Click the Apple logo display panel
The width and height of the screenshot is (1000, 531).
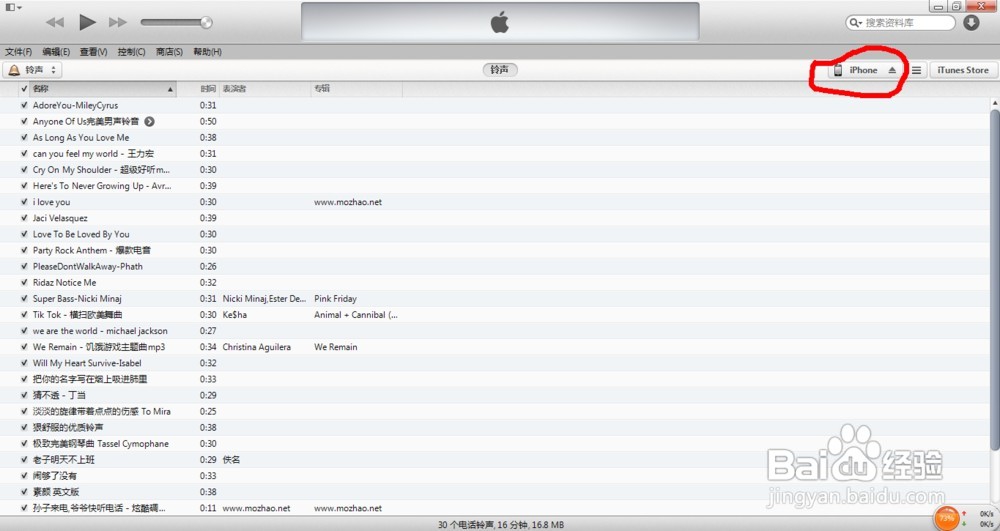click(500, 22)
